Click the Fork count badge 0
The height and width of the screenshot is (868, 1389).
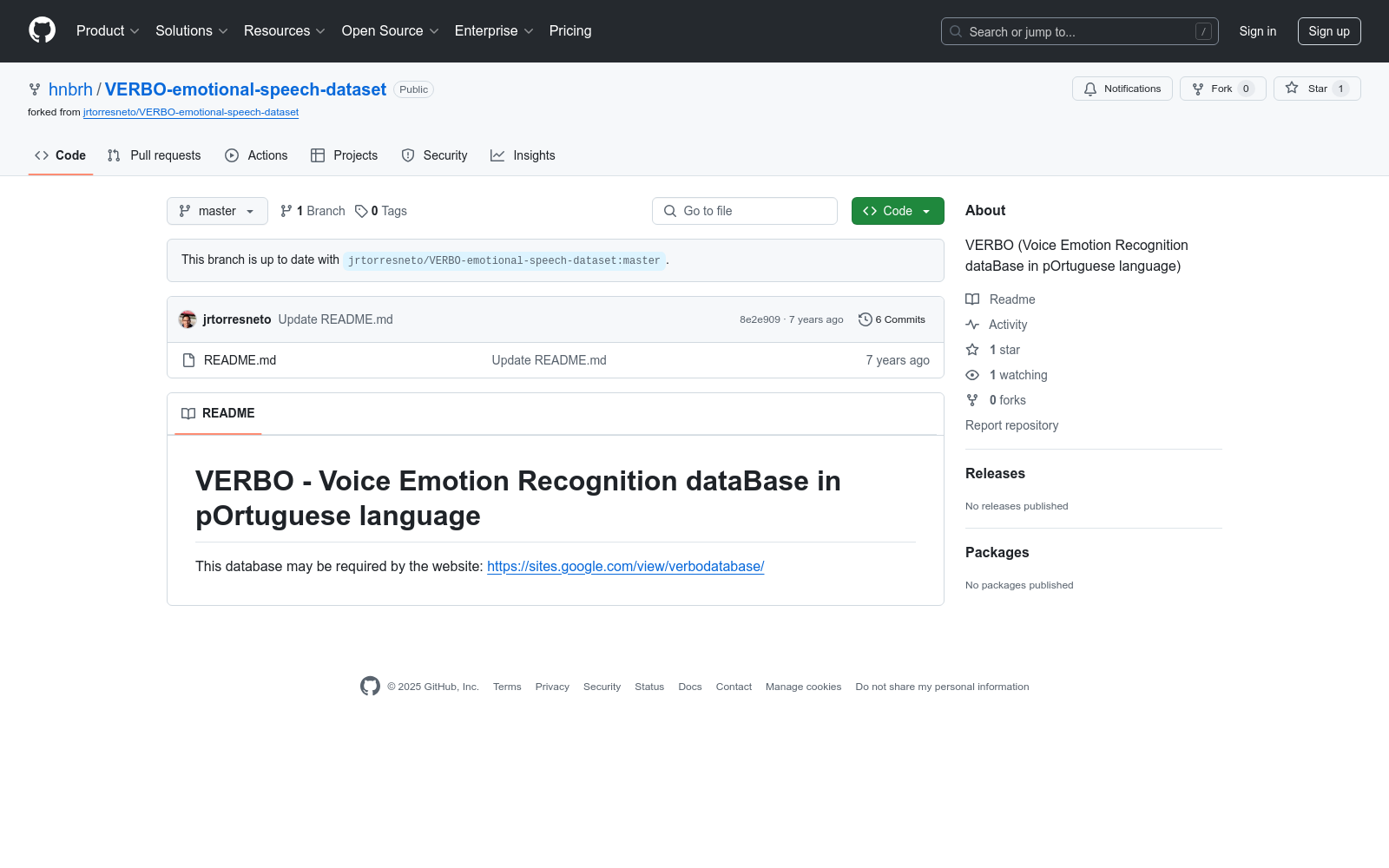click(1246, 89)
